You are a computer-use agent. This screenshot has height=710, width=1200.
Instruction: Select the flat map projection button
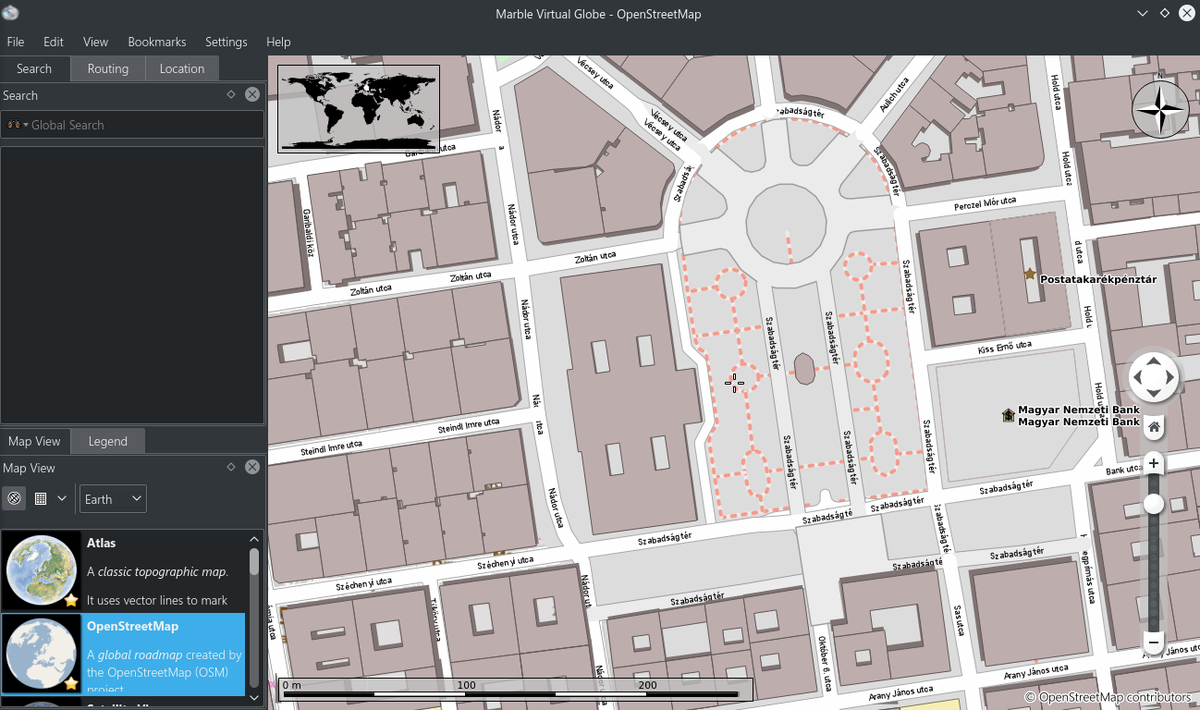[x=41, y=498]
